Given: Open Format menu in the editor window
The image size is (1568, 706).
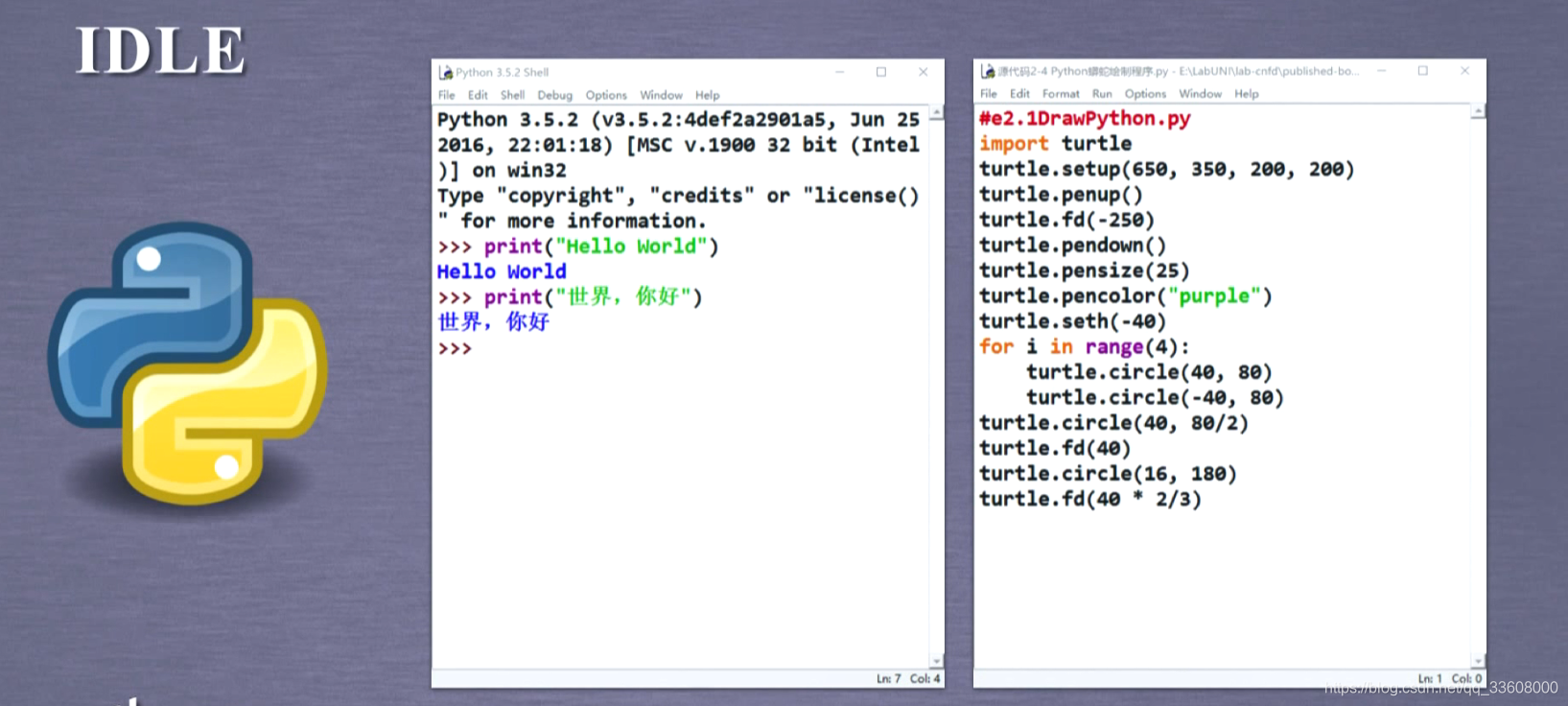Looking at the screenshot, I should tap(1061, 94).
